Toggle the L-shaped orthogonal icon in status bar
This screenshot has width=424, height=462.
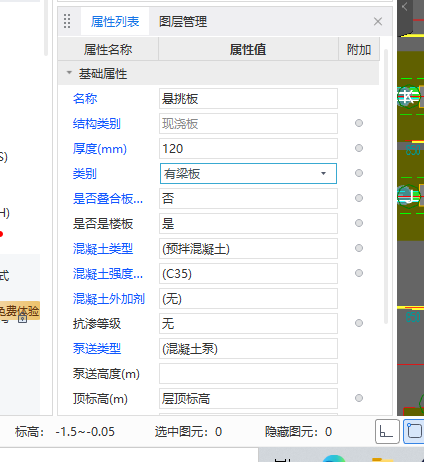pos(387,432)
